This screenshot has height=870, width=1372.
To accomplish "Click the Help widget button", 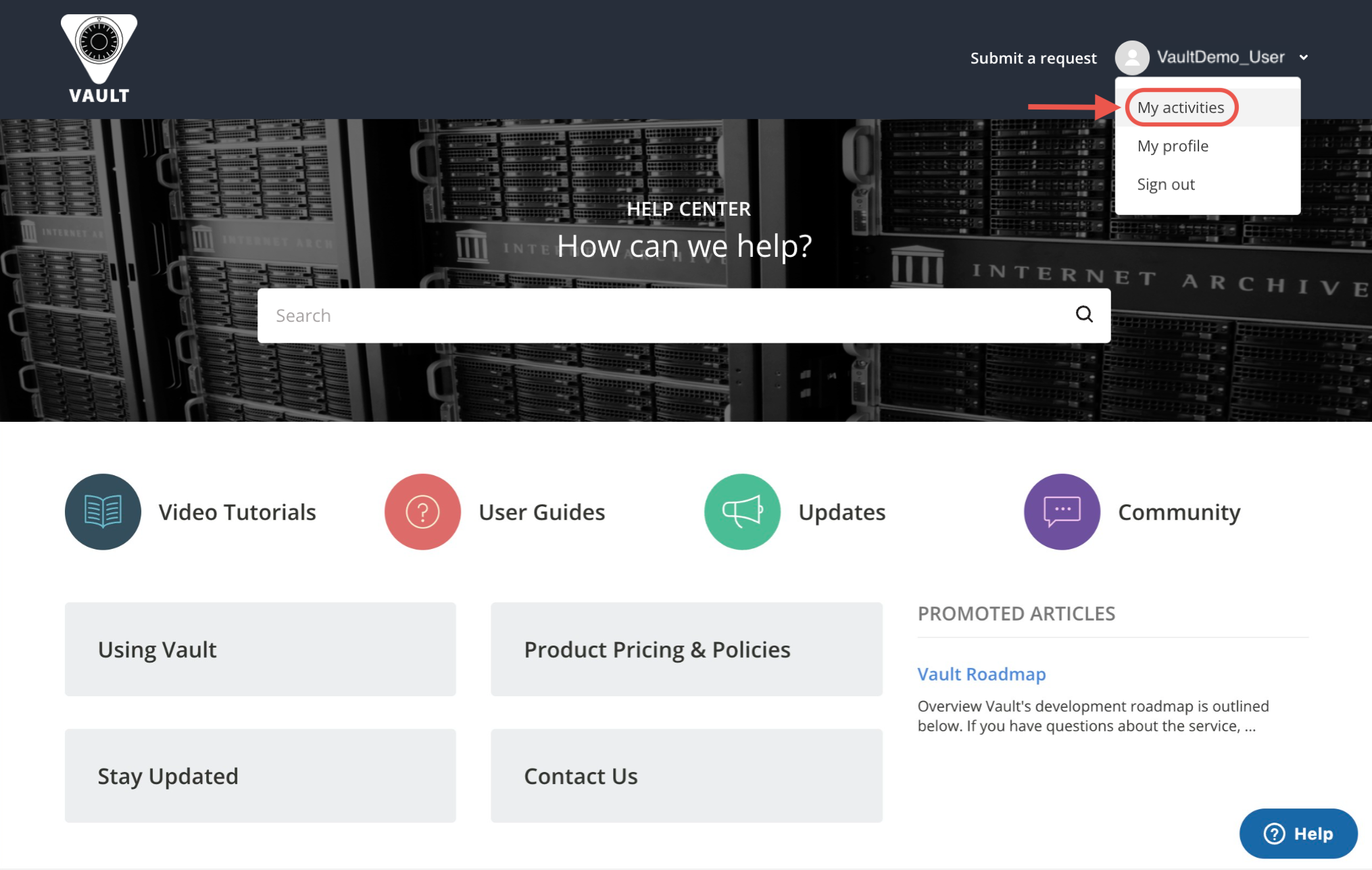I will (x=1298, y=833).
